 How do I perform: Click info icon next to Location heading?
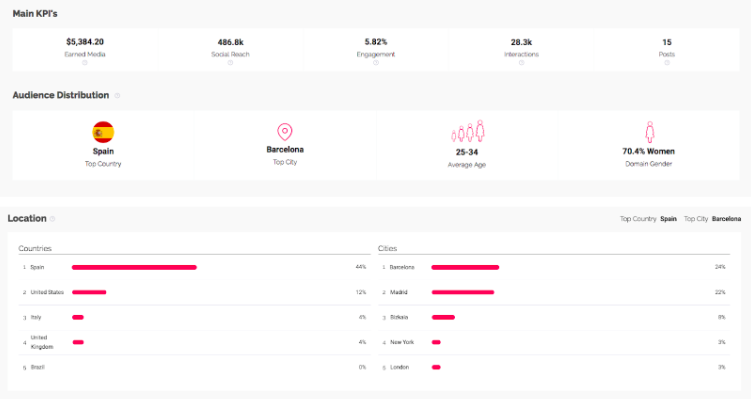click(52, 219)
